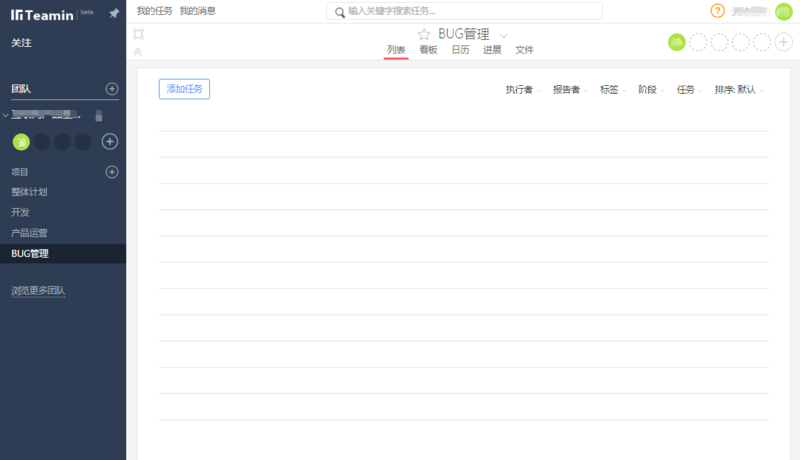The width and height of the screenshot is (800, 460).
Task: Add a project member with plus circle
Action: [784, 42]
